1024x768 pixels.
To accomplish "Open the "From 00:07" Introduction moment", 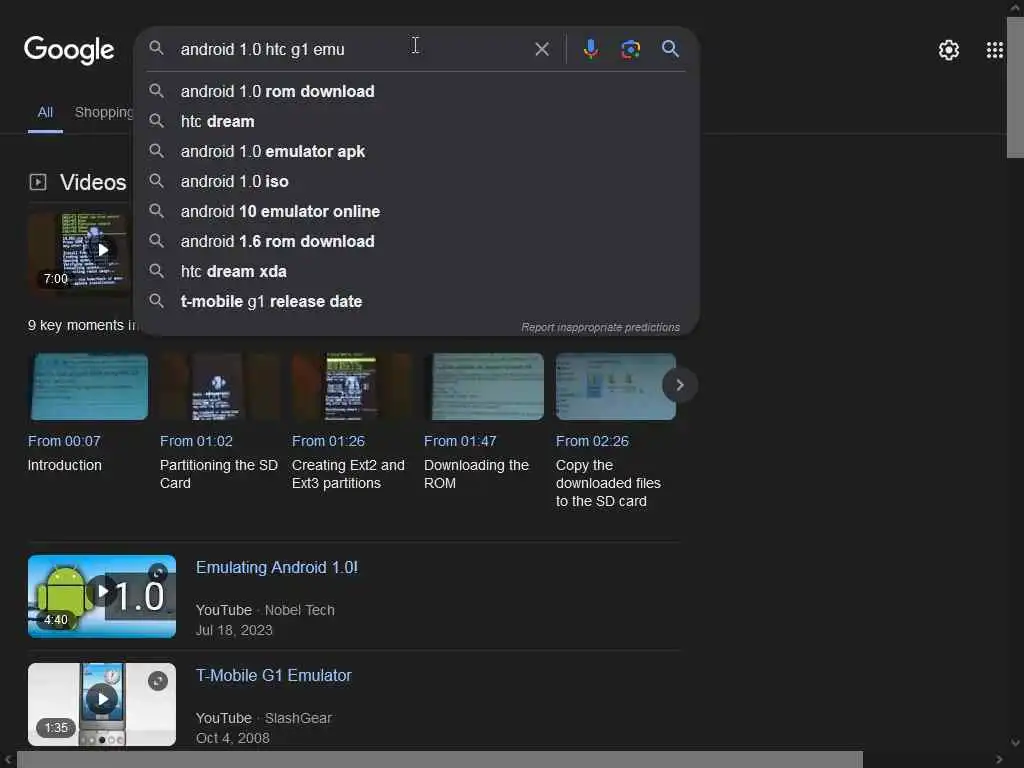I will [x=64, y=441].
